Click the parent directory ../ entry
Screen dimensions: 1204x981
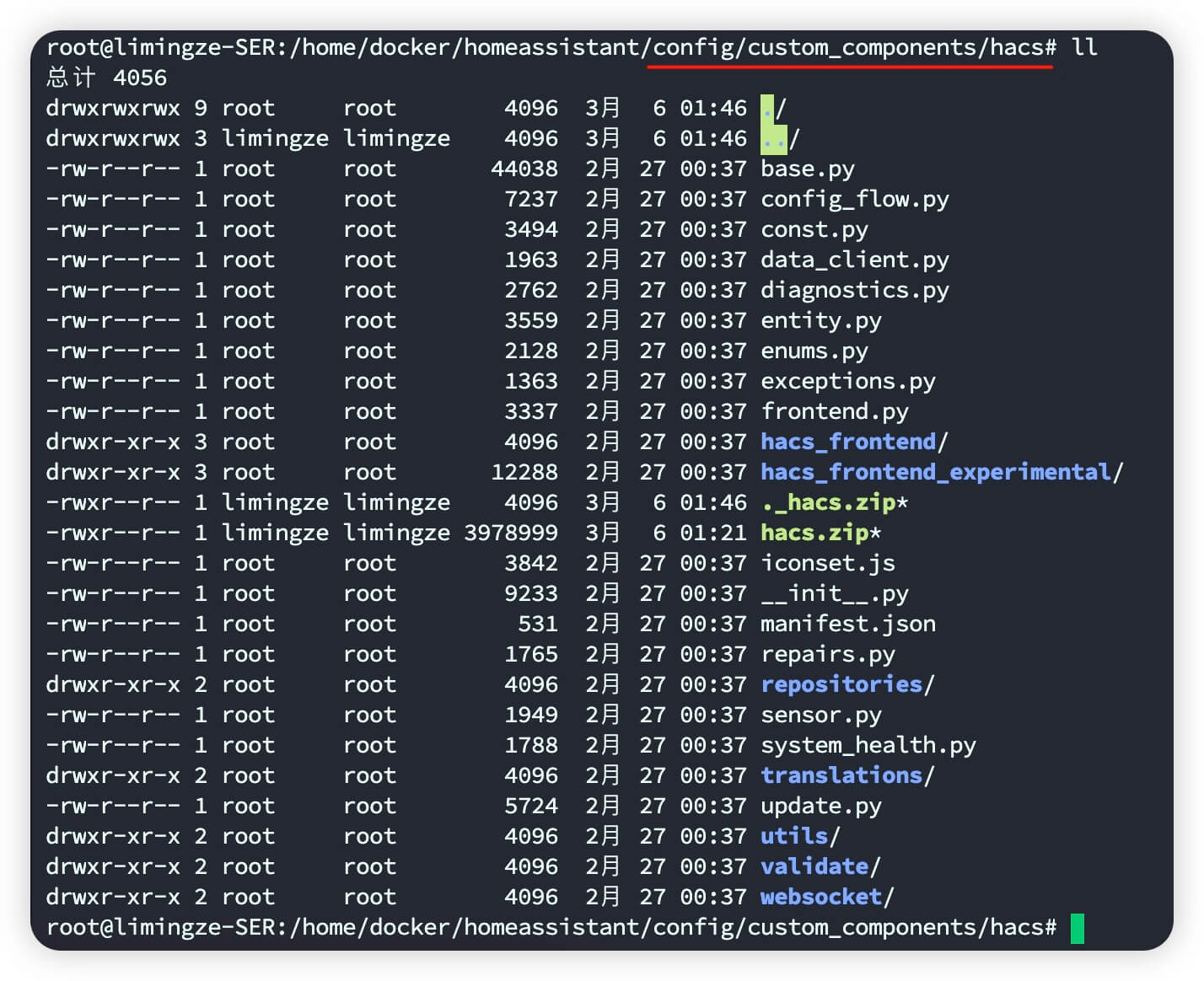(780, 139)
